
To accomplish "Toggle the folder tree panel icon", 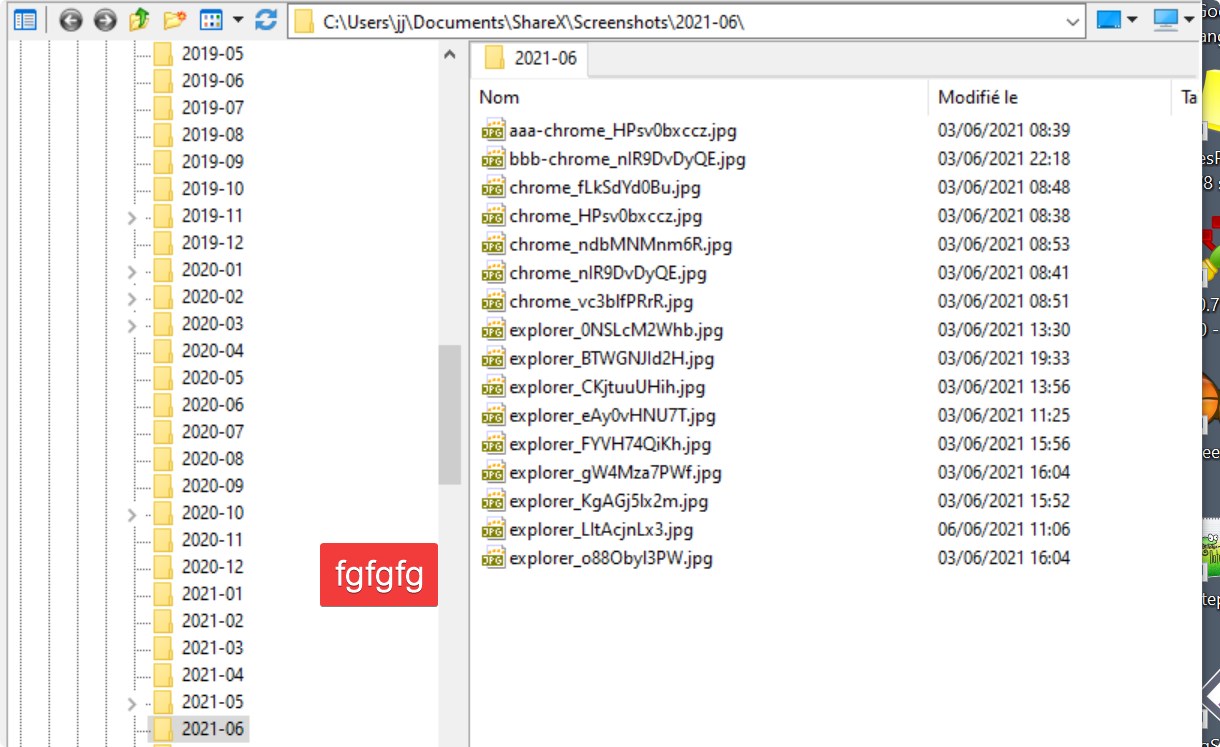I will pos(25,20).
